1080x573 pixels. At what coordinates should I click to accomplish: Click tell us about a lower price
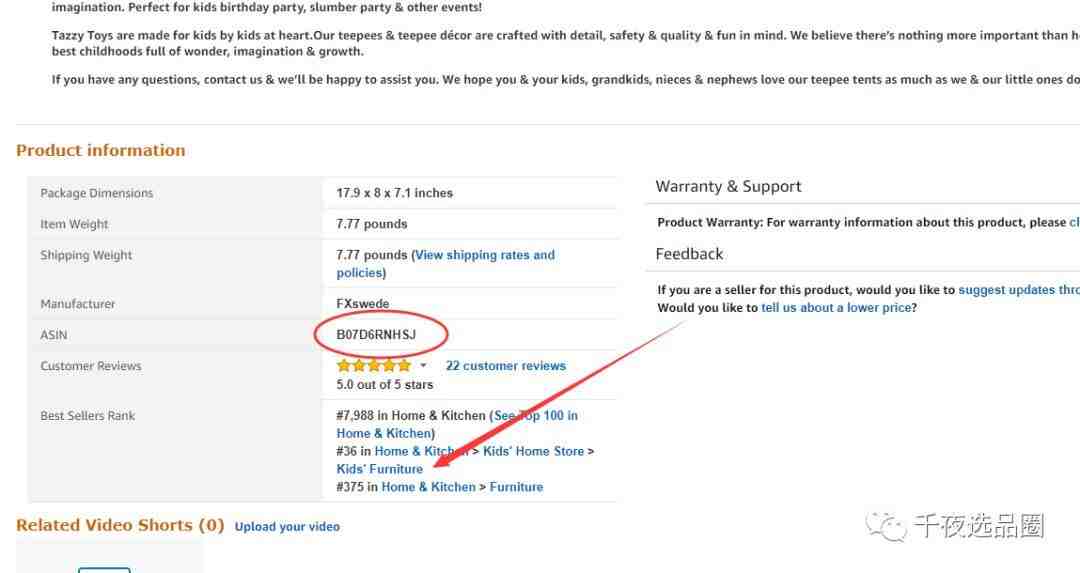pyautogui.click(x=836, y=308)
